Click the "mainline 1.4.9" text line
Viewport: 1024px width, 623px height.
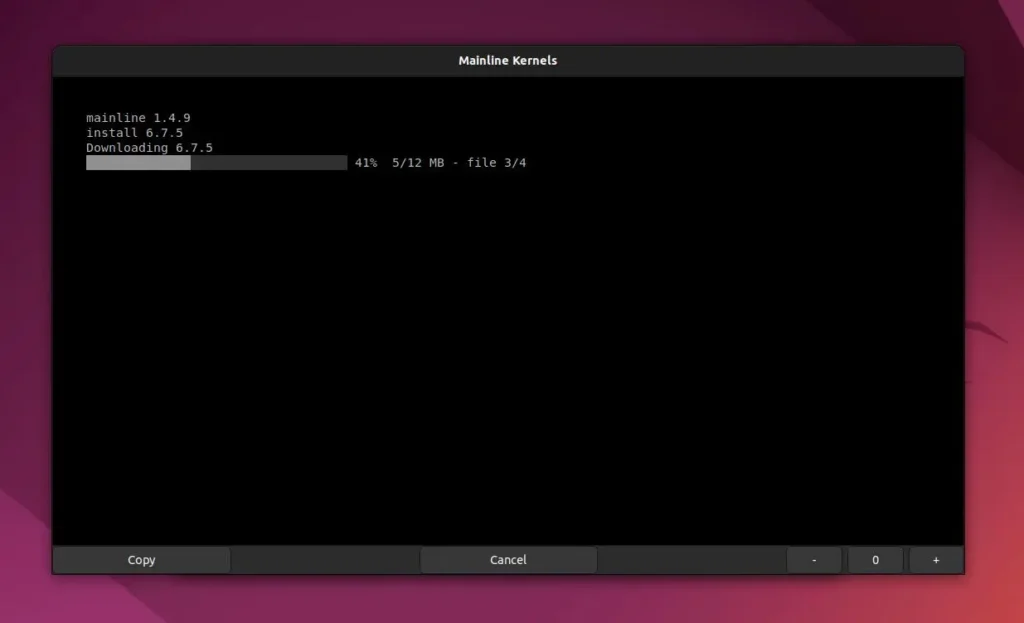tap(138, 118)
